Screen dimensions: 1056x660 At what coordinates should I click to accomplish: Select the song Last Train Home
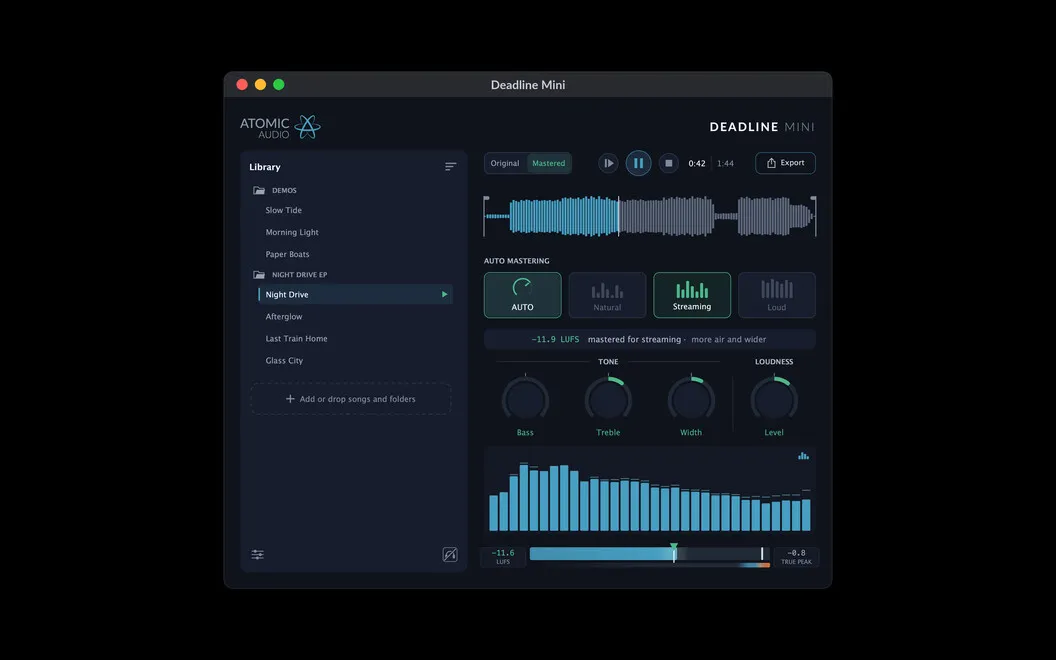pos(296,339)
